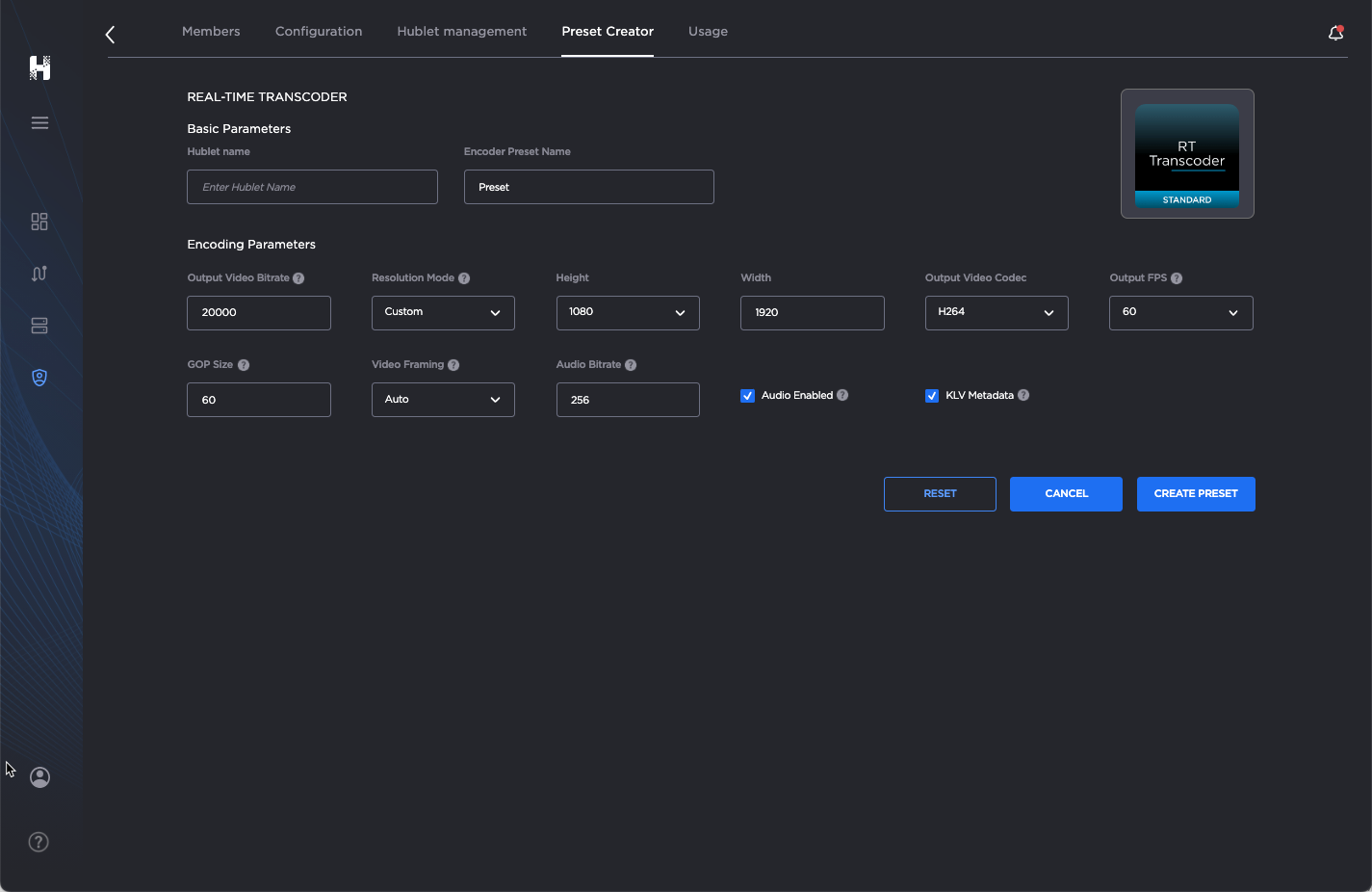Click the CREATE PRESET button
The width and height of the screenshot is (1372, 892).
1196,493
